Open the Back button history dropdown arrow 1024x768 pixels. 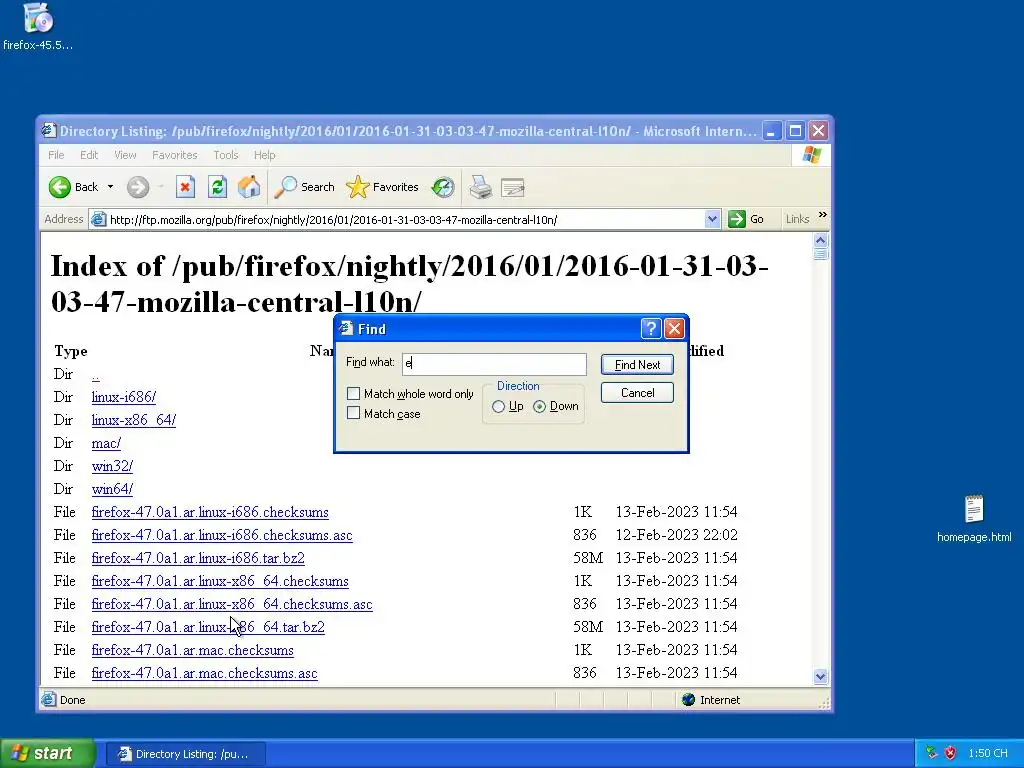coord(110,187)
